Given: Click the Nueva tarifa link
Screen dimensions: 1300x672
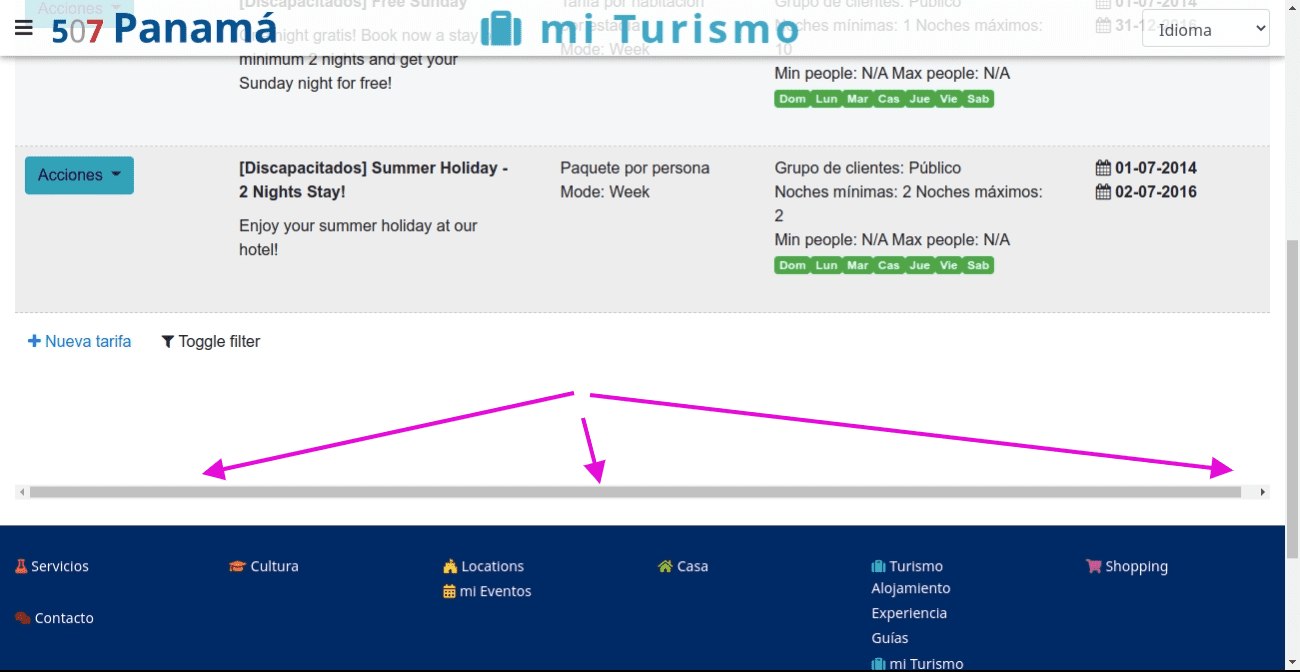Looking at the screenshot, I should (x=79, y=341).
